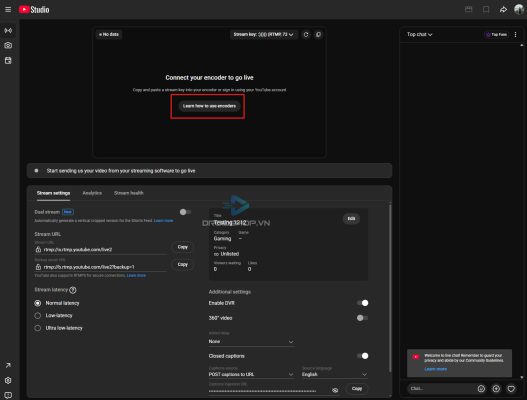Toggle Closed captions switch
The width and height of the screenshot is (527, 400).
click(x=363, y=356)
